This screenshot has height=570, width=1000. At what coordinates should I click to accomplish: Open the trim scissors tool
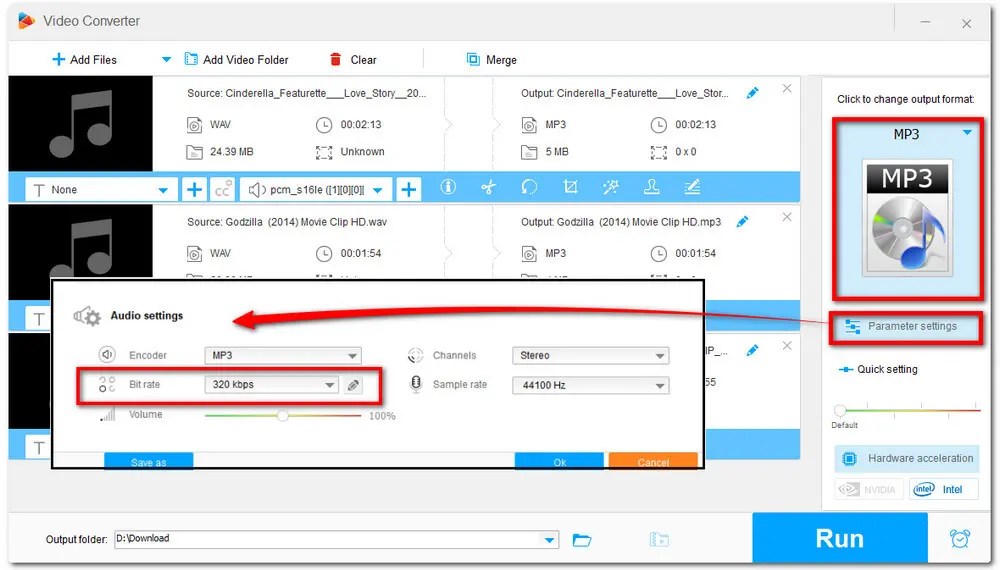point(489,187)
